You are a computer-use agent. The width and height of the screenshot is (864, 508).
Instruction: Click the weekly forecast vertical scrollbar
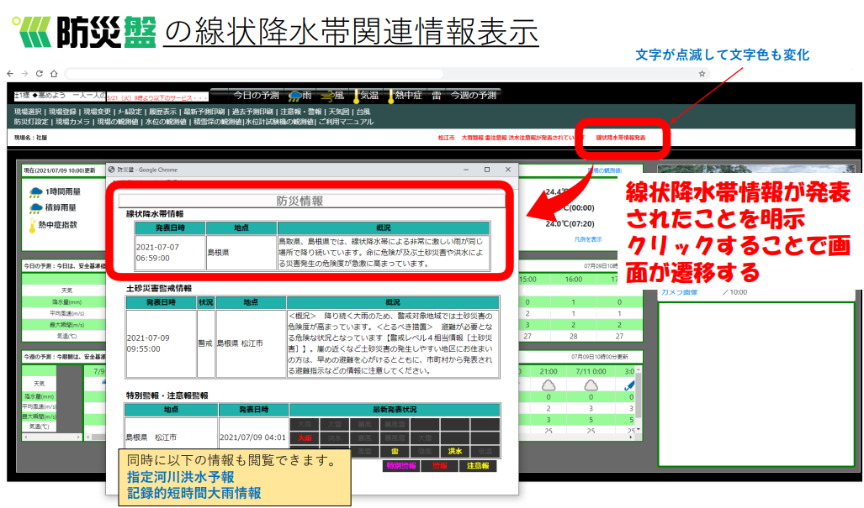tap(639, 399)
